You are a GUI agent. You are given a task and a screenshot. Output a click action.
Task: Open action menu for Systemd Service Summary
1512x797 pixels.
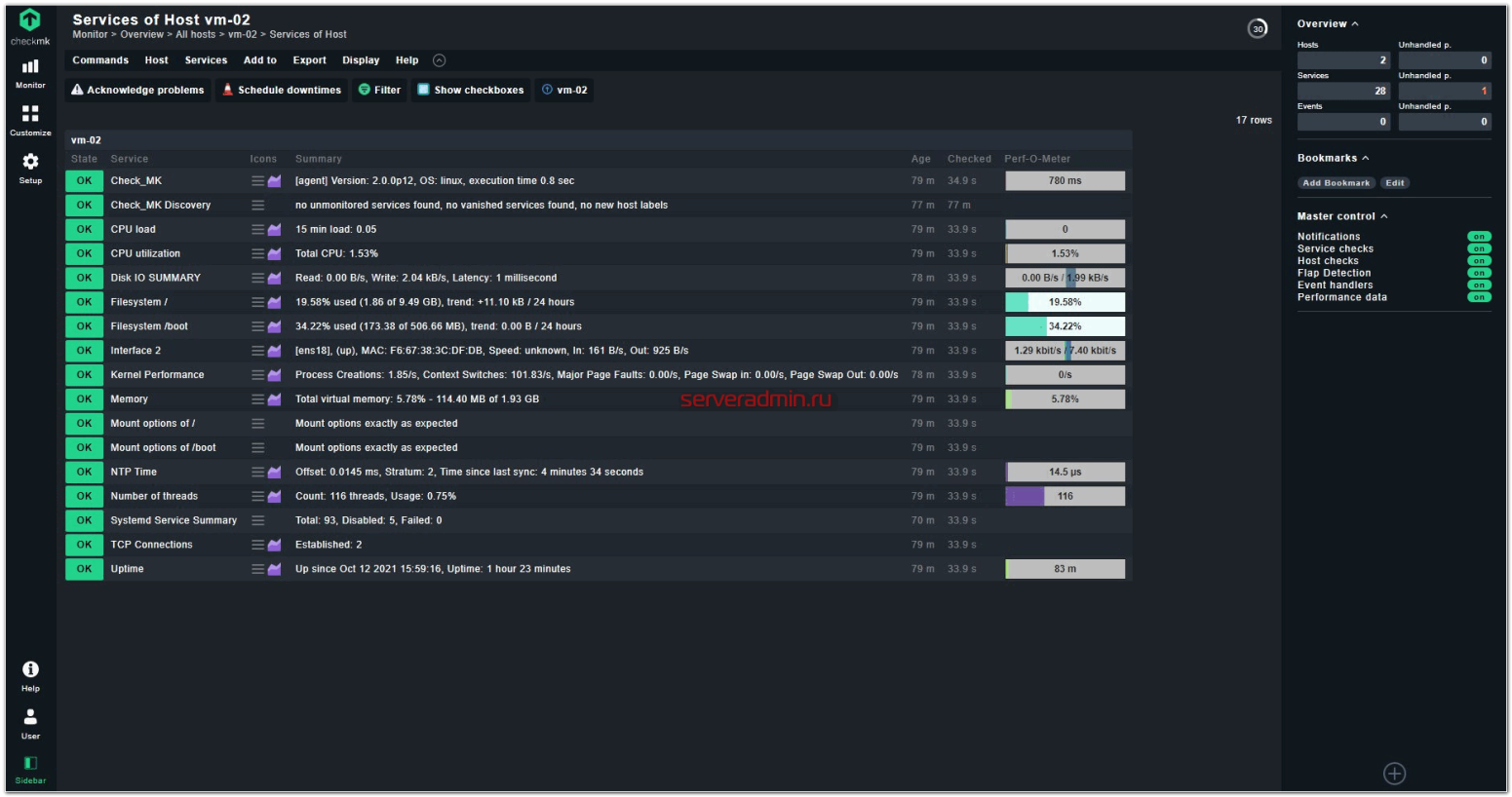pos(257,521)
